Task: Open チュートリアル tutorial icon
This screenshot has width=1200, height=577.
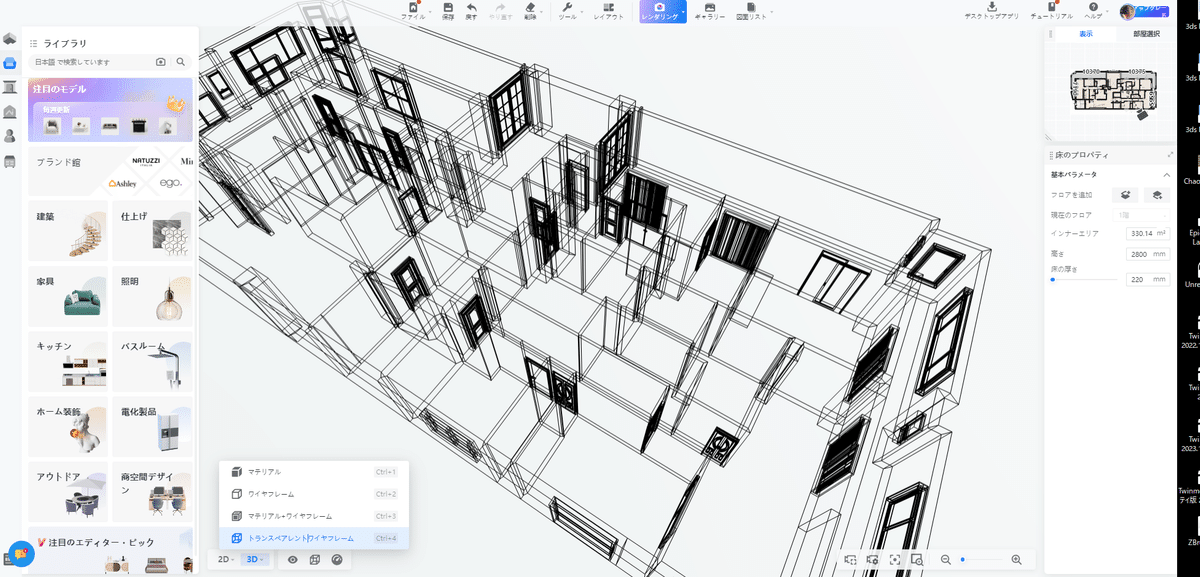Action: click(1053, 7)
